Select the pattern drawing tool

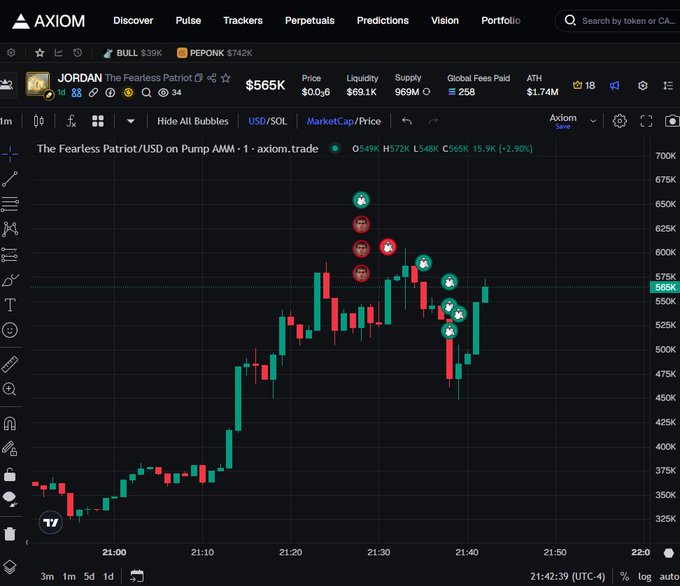[10, 229]
